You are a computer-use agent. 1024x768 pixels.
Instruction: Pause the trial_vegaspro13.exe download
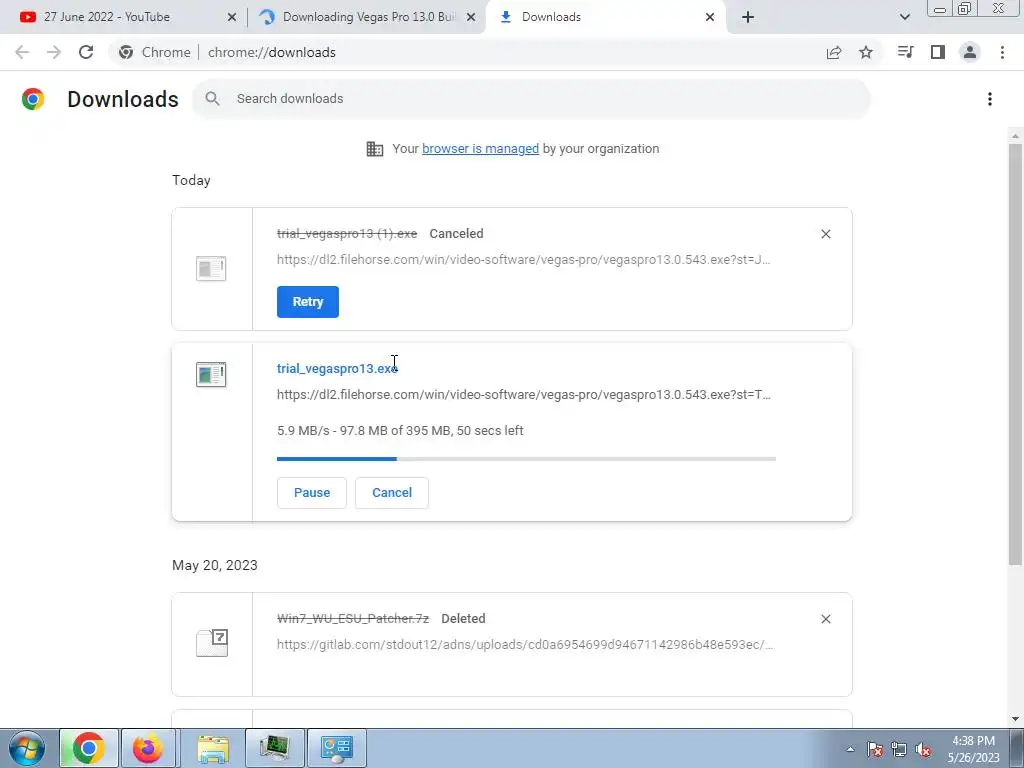coord(312,492)
